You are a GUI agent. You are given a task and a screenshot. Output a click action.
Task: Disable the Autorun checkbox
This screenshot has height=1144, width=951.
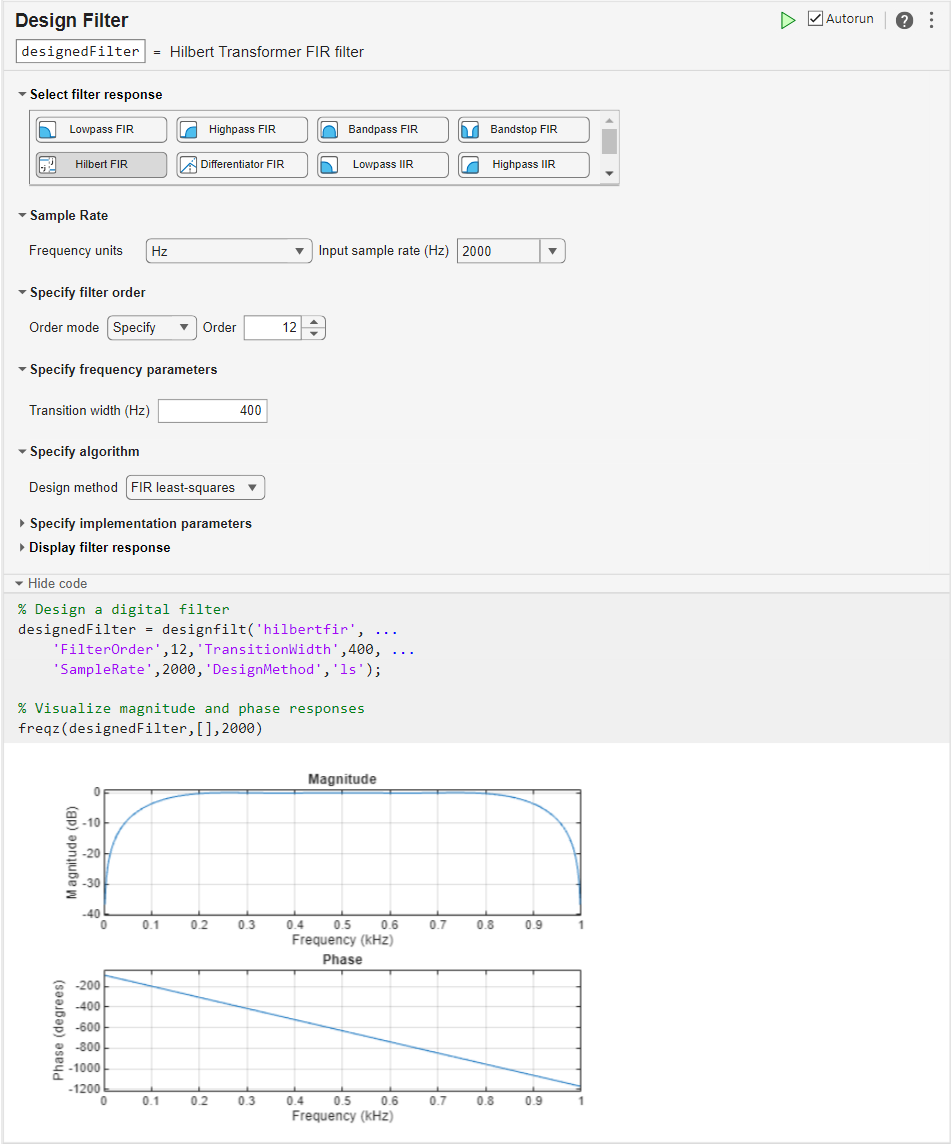pos(814,18)
